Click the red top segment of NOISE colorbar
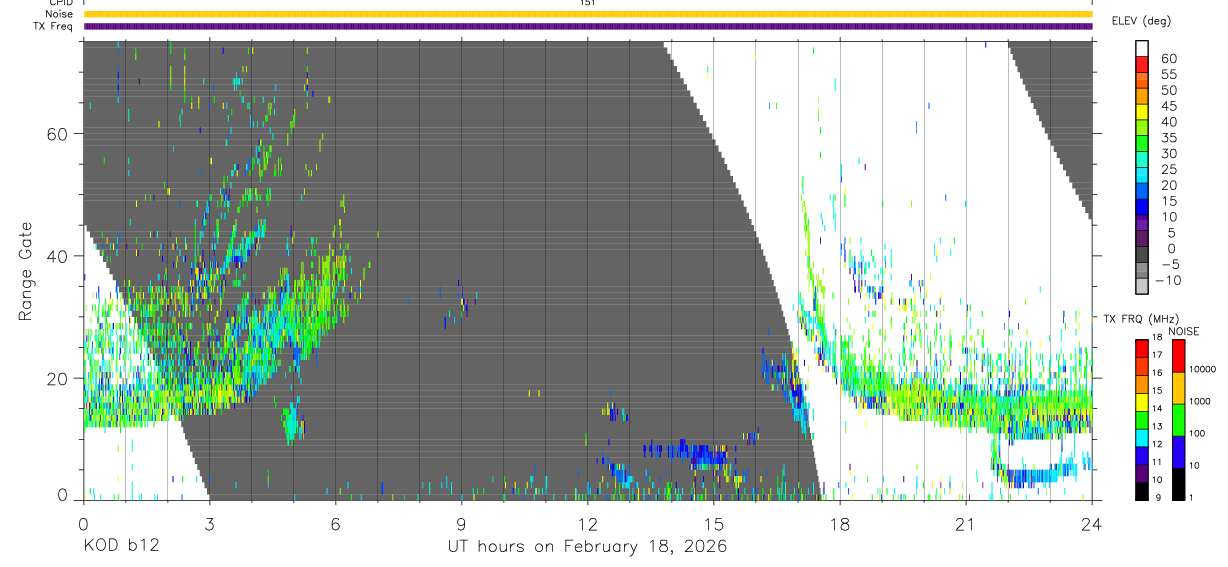 click(1178, 355)
